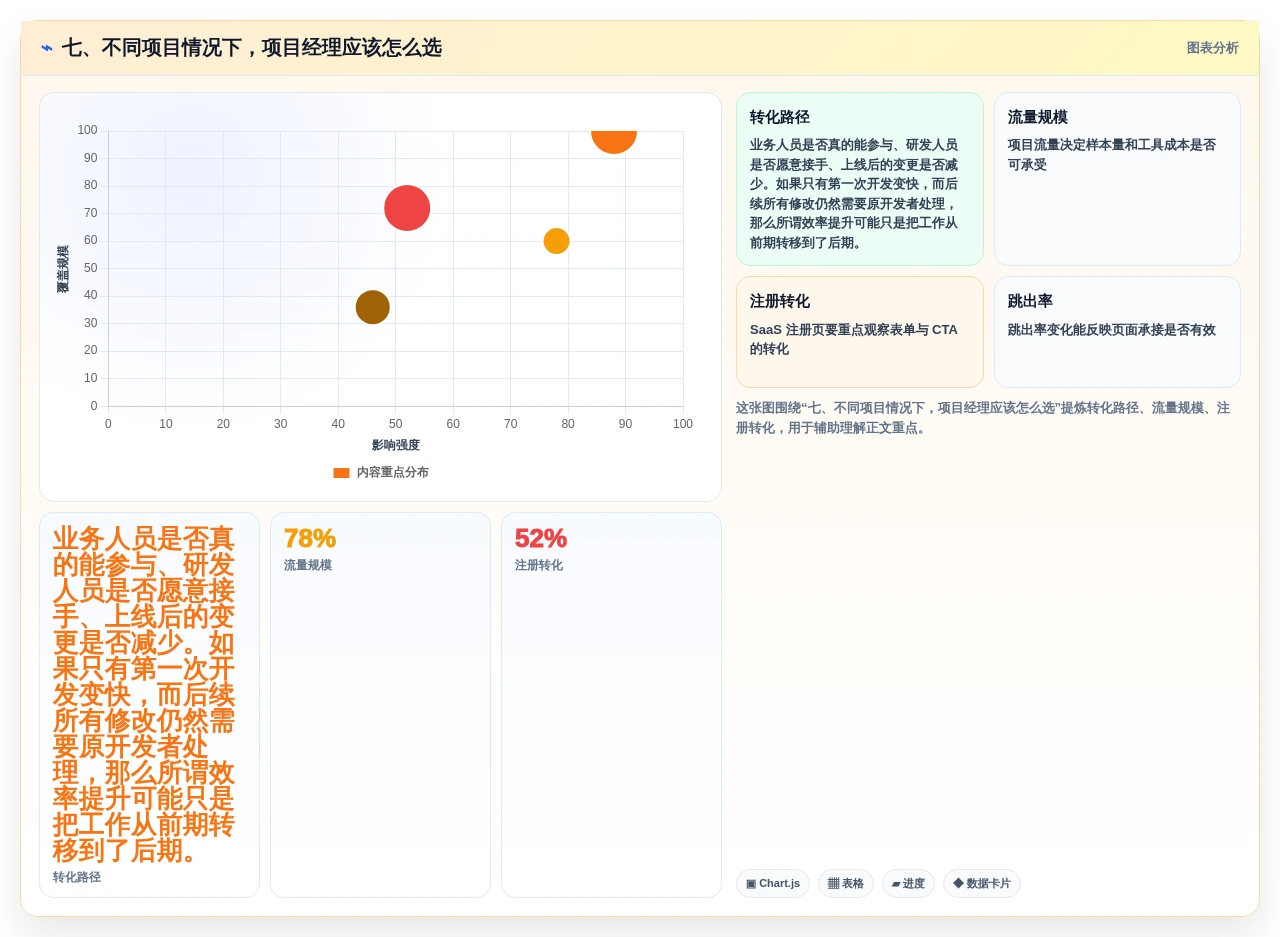Screen dimensions: 1280x937
Task: Click the red bubble in the scatter chart
Action: [x=407, y=208]
